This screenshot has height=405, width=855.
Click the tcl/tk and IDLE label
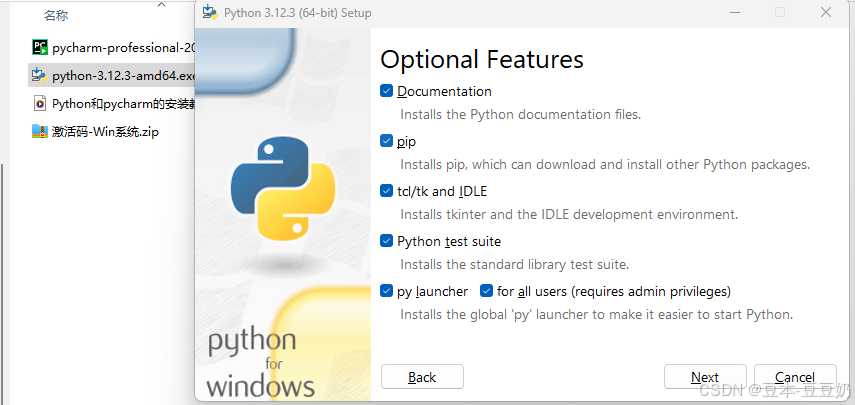coord(442,191)
